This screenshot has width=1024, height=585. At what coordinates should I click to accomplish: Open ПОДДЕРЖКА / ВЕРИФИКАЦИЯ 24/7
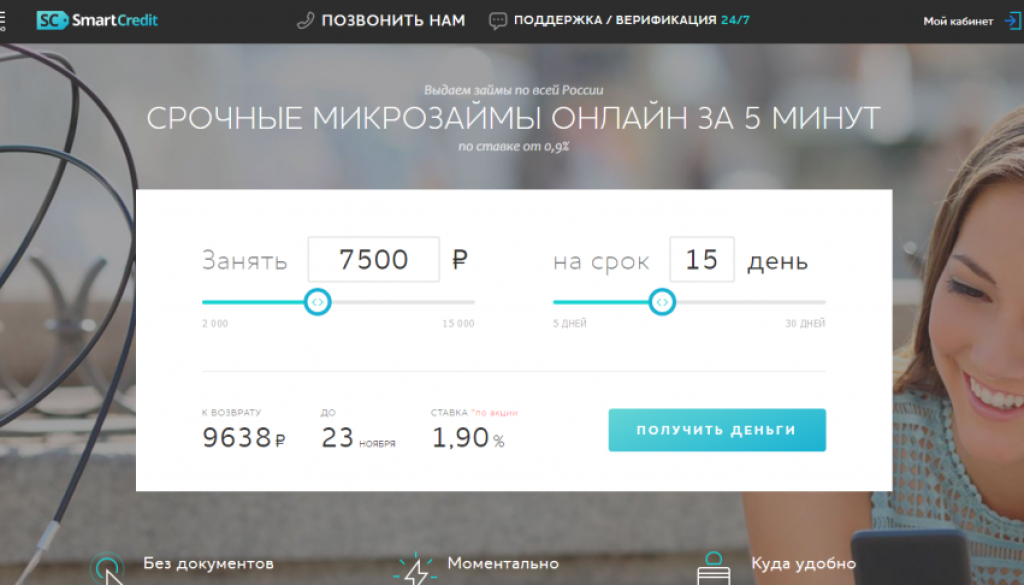click(x=632, y=20)
